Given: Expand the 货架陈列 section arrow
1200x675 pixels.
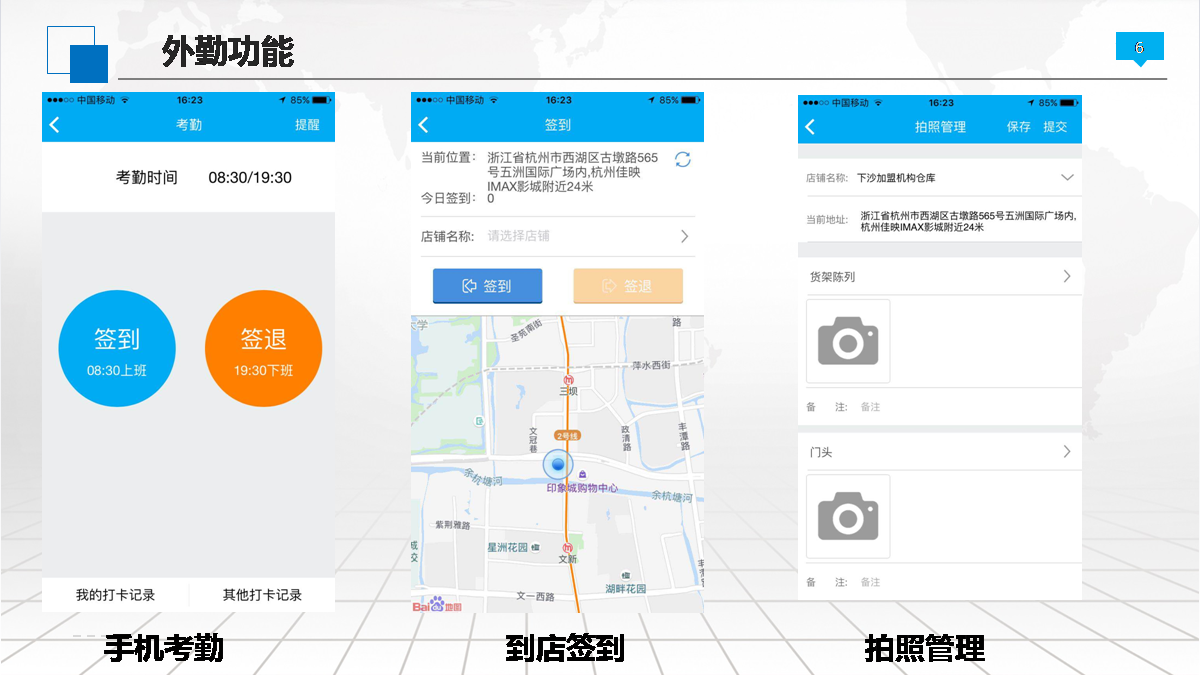Looking at the screenshot, I should (x=1067, y=276).
